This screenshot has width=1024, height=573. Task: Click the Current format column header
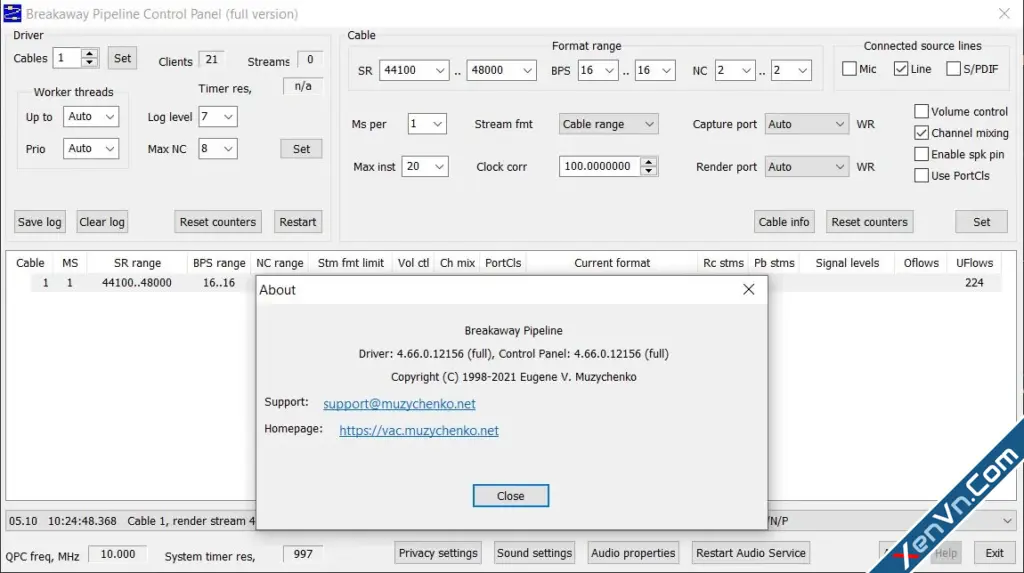pyautogui.click(x=612, y=263)
